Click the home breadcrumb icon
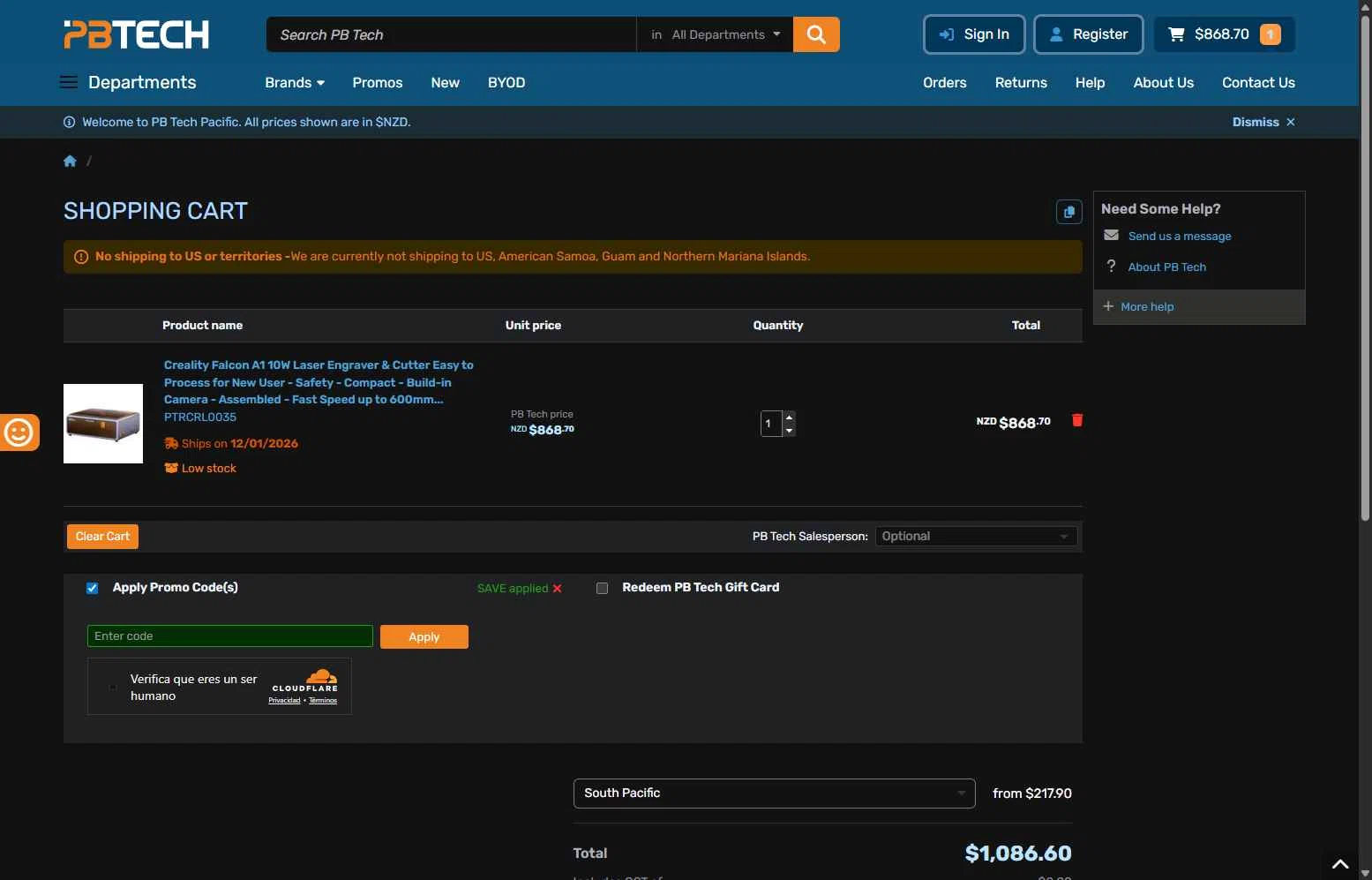Screen dimensions: 1372x880 click(x=70, y=161)
